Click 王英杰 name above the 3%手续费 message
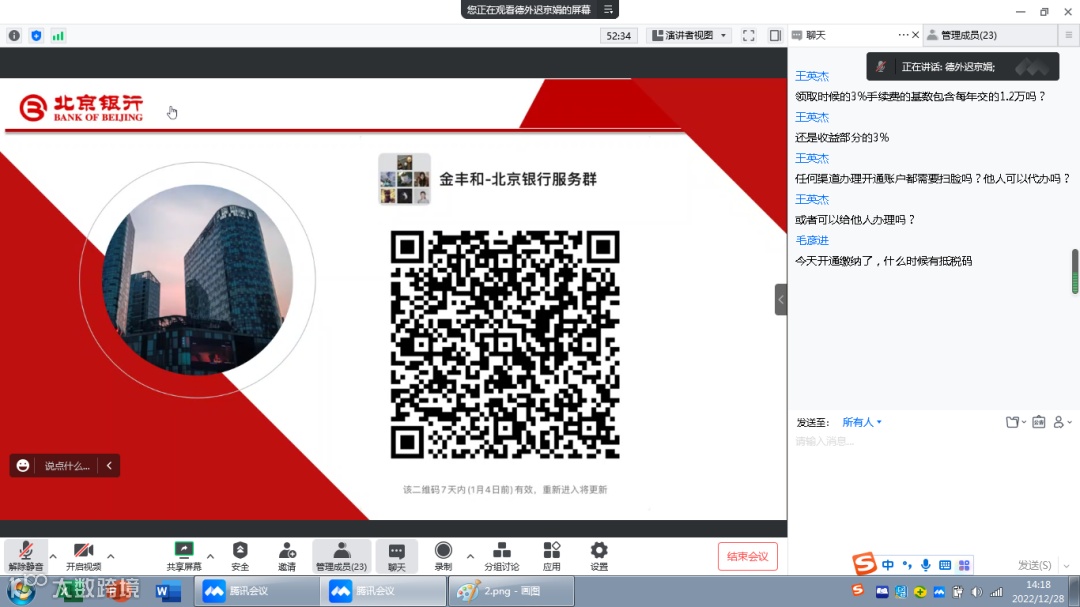 pos(812,76)
